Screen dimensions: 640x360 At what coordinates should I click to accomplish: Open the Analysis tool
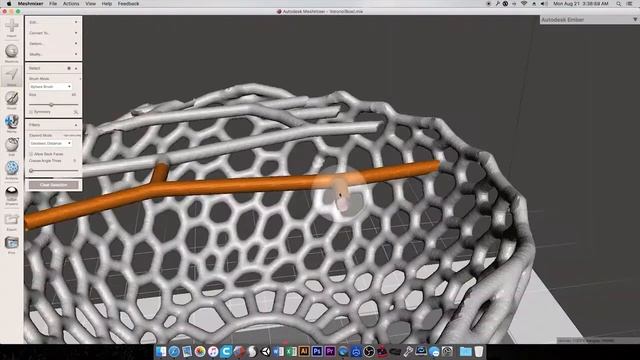coord(11,169)
